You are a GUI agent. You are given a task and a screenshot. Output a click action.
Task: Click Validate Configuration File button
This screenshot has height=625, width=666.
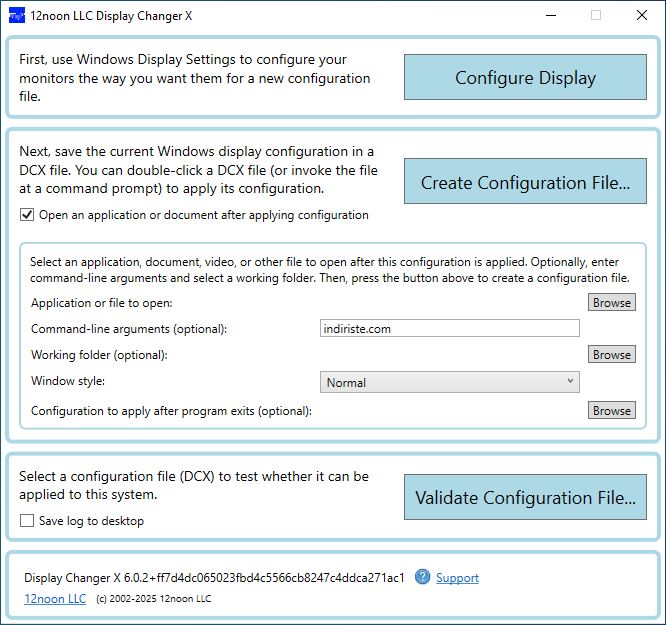click(x=525, y=497)
